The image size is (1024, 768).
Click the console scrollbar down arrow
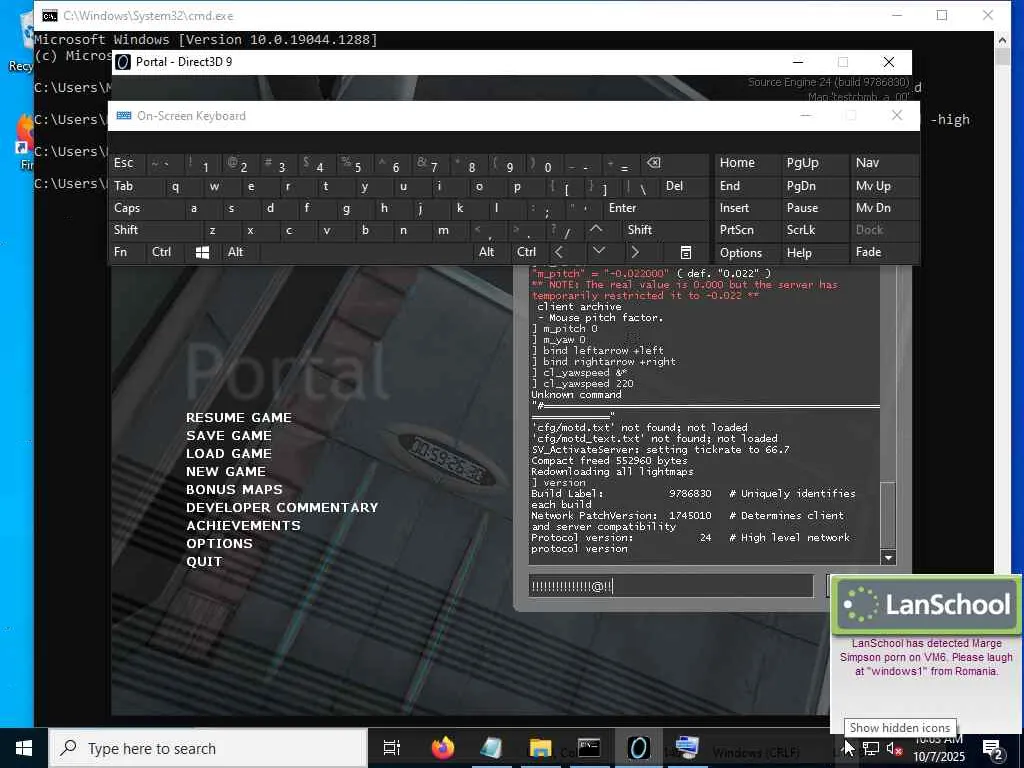pos(888,558)
